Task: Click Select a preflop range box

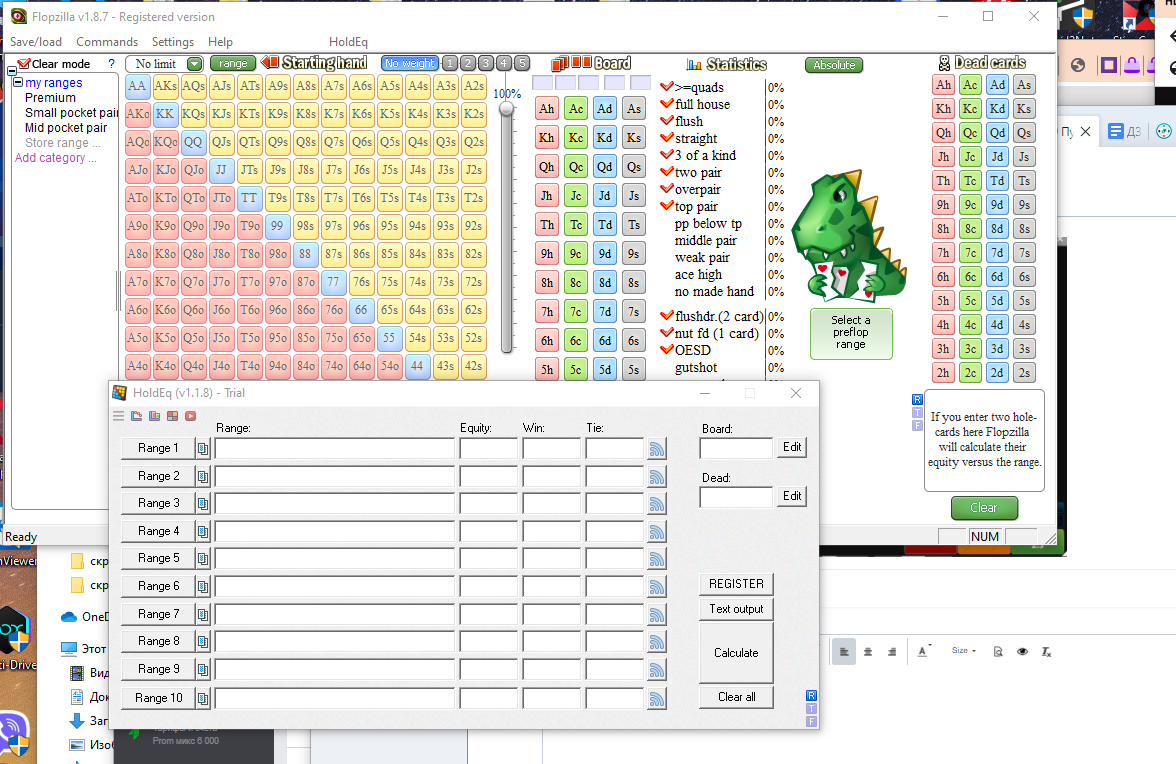Action: pos(851,333)
